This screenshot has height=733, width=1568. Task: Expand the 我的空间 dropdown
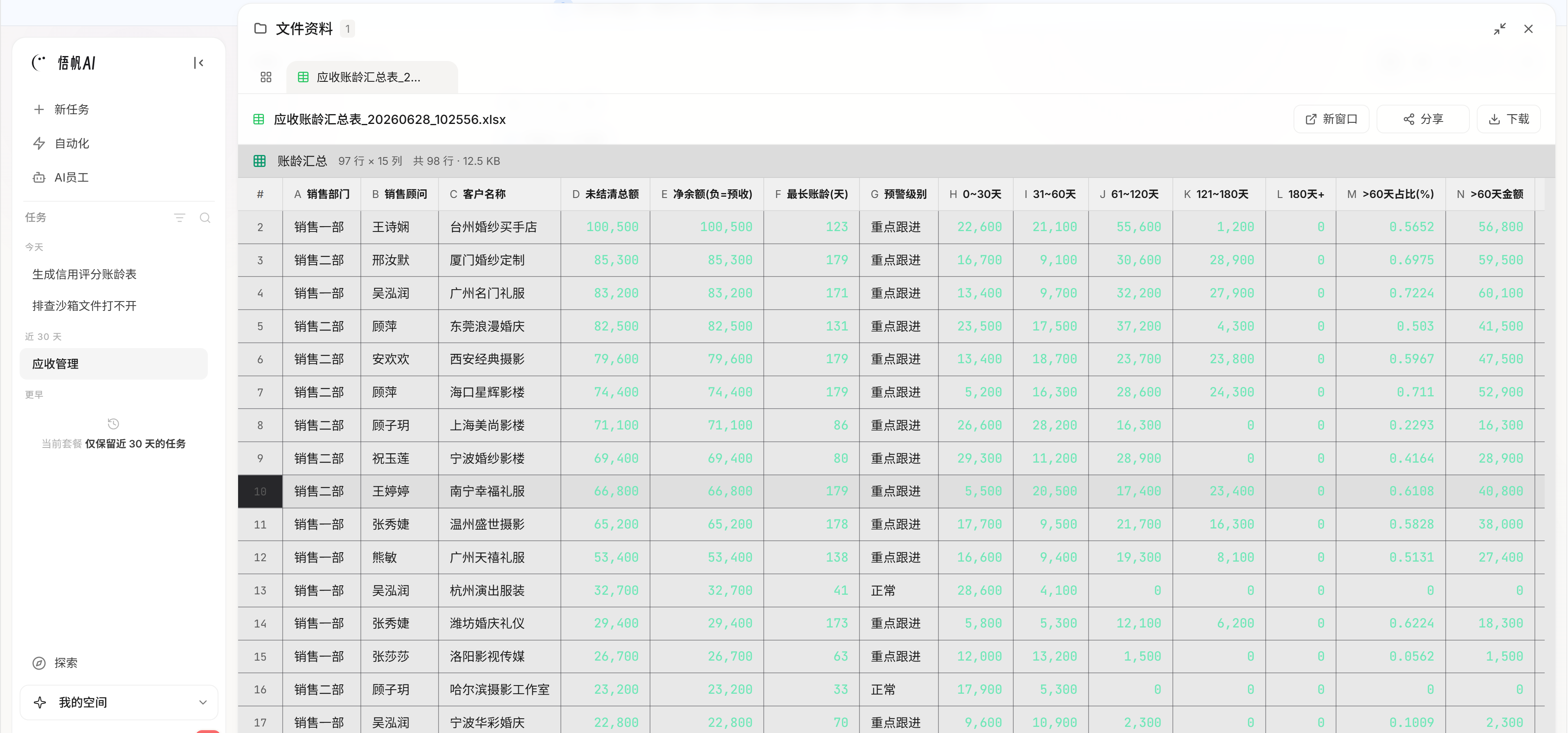click(x=202, y=702)
